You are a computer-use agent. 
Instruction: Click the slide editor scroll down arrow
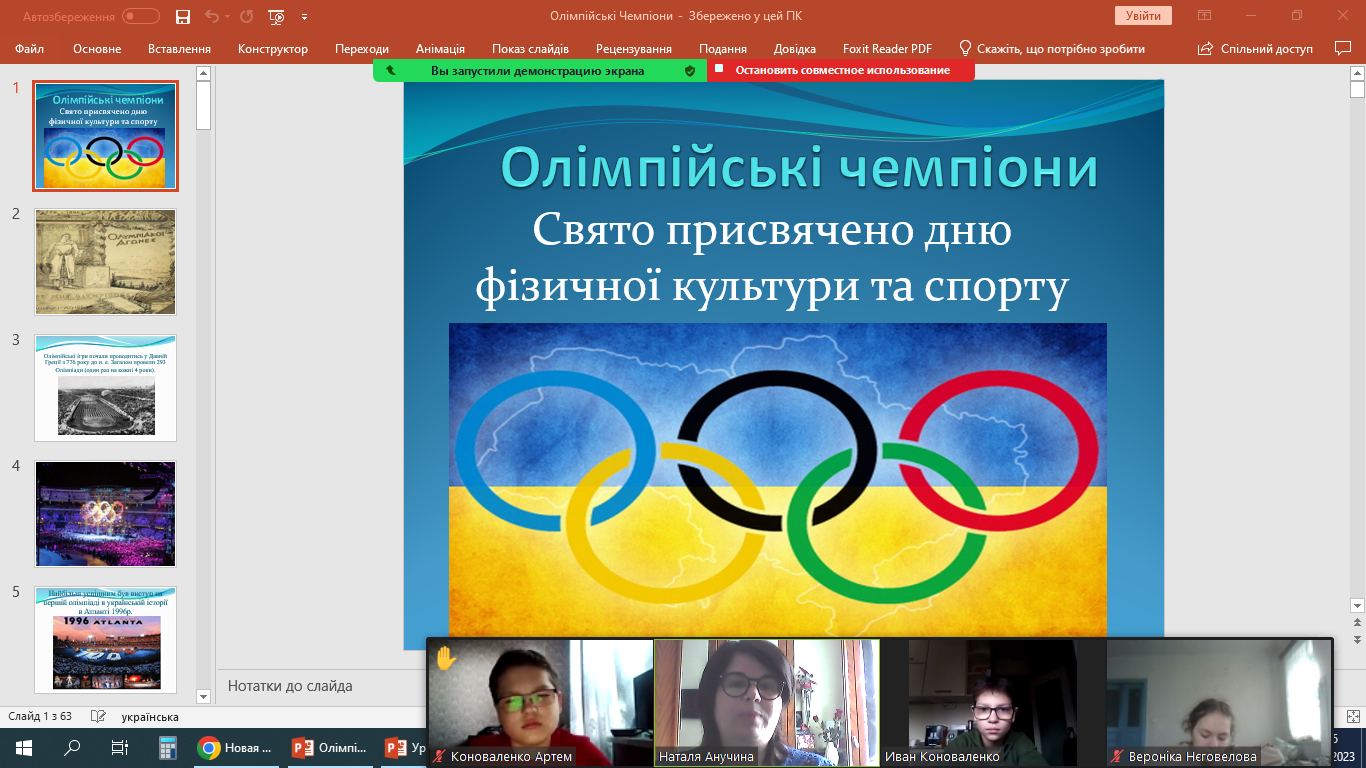[x=1357, y=605]
